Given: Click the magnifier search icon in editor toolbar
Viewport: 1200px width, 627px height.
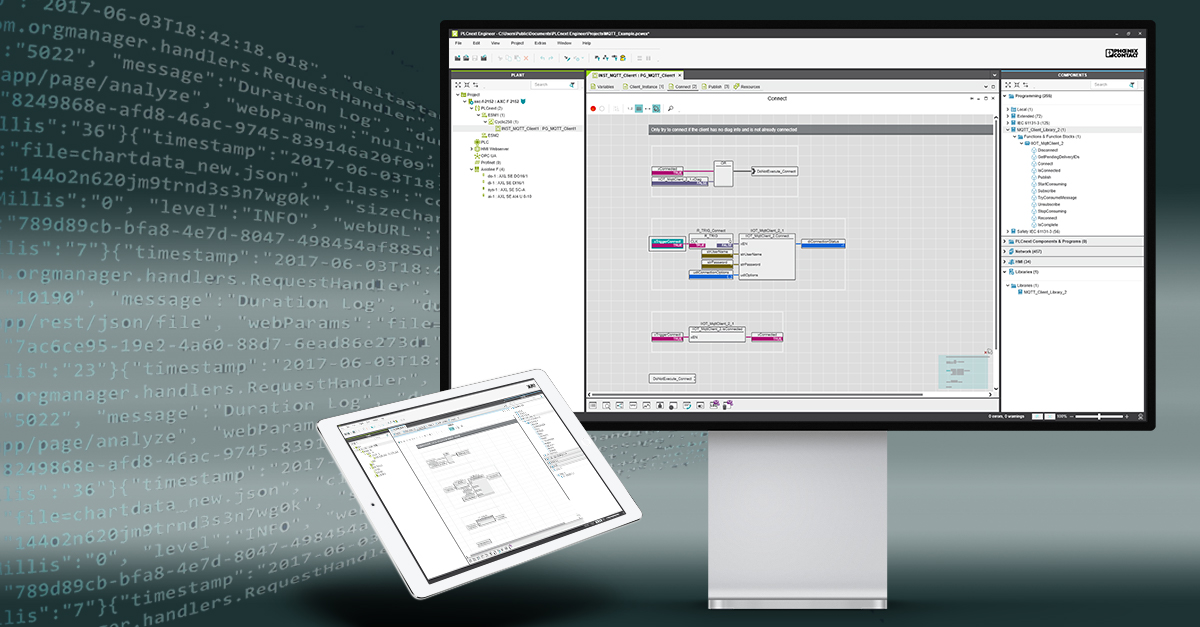Looking at the screenshot, I should pos(671,108).
